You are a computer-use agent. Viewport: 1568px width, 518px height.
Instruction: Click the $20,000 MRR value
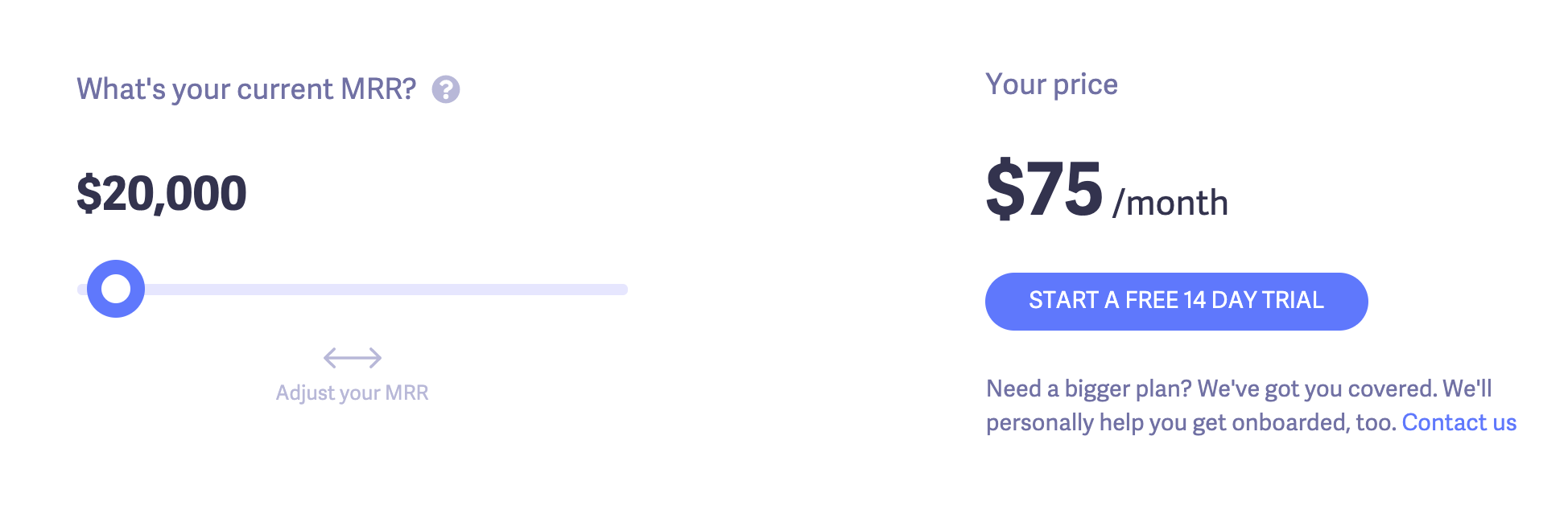pos(162,194)
